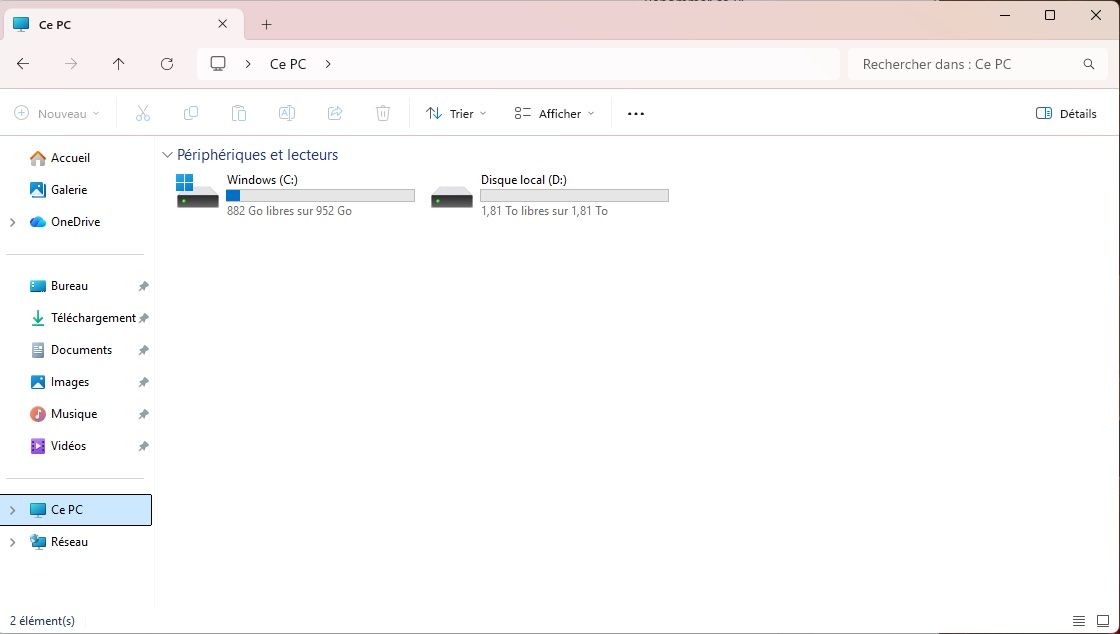1120x634 pixels.
Task: Click the Paste clipboard icon
Action: click(x=239, y=114)
